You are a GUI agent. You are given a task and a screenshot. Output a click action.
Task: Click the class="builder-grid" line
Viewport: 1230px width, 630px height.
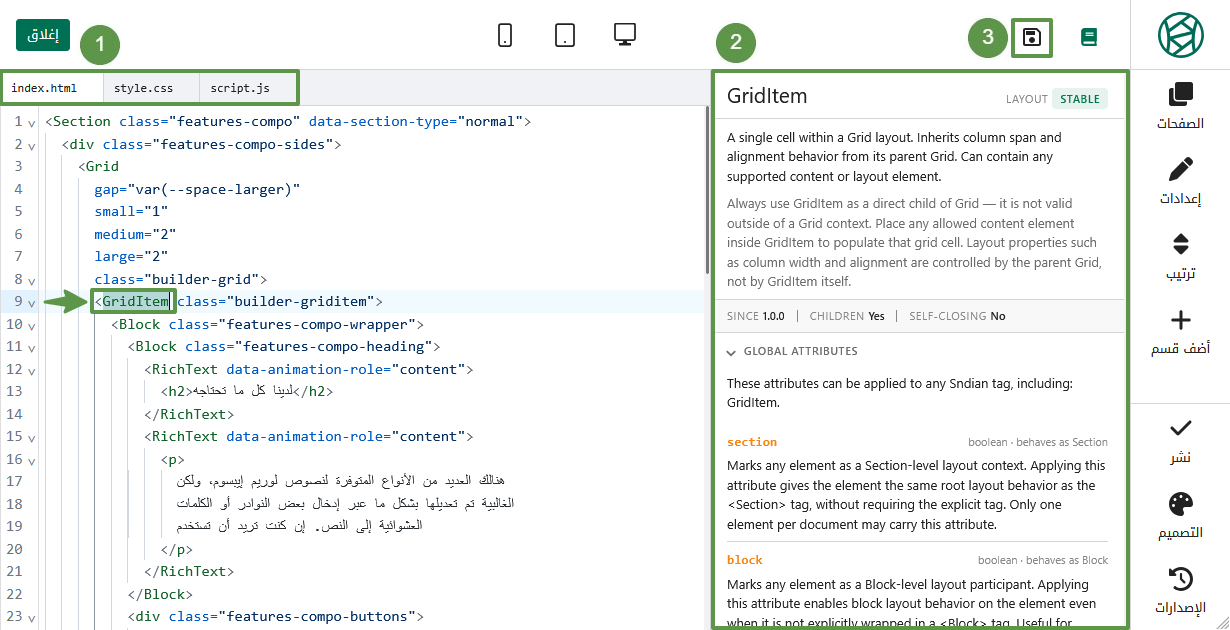(x=181, y=279)
